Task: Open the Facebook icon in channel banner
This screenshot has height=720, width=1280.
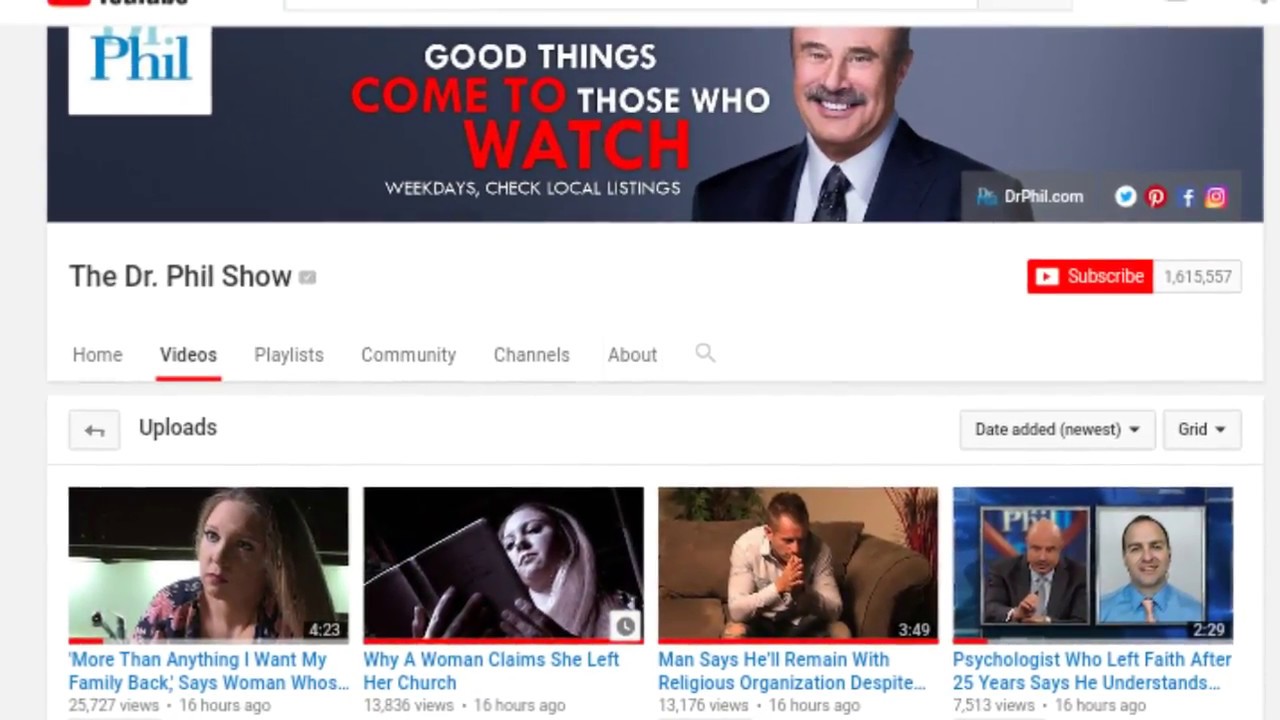Action: (x=1187, y=197)
